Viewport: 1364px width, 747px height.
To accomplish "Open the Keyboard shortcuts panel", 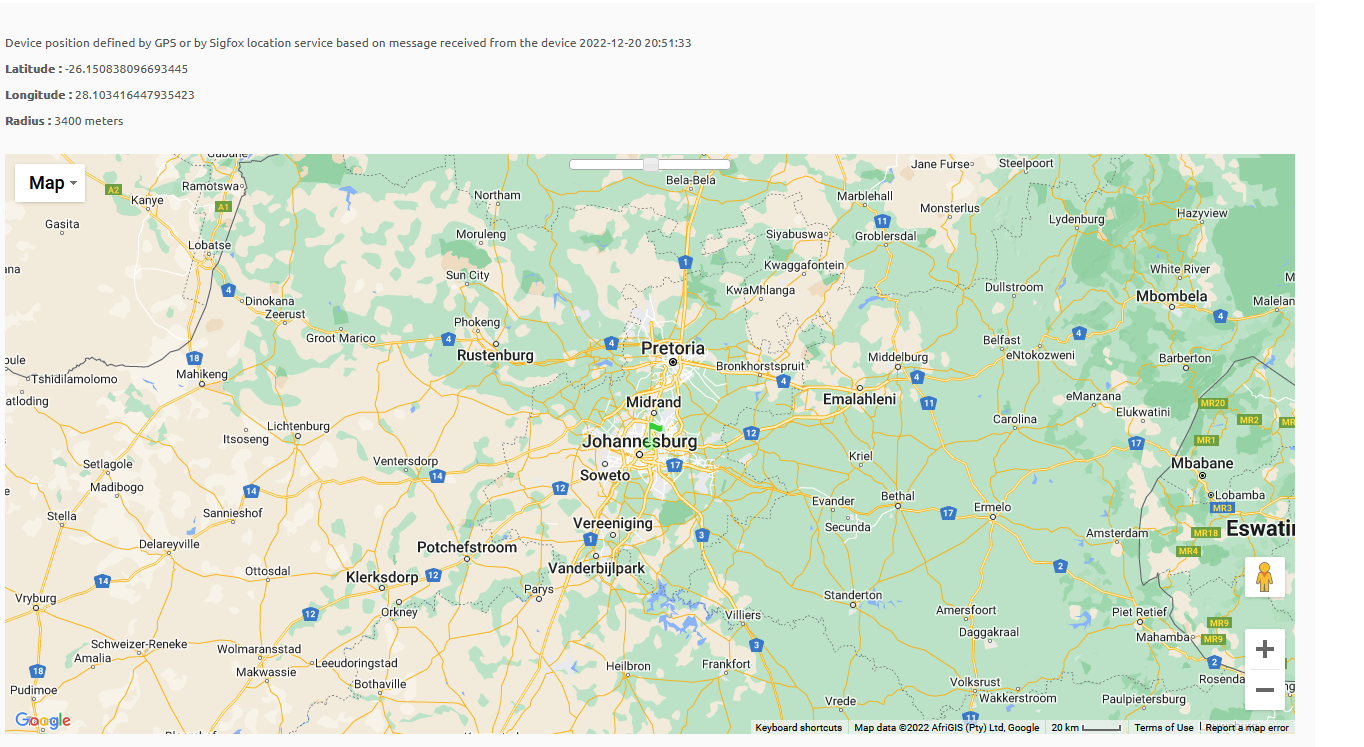I will tap(798, 727).
